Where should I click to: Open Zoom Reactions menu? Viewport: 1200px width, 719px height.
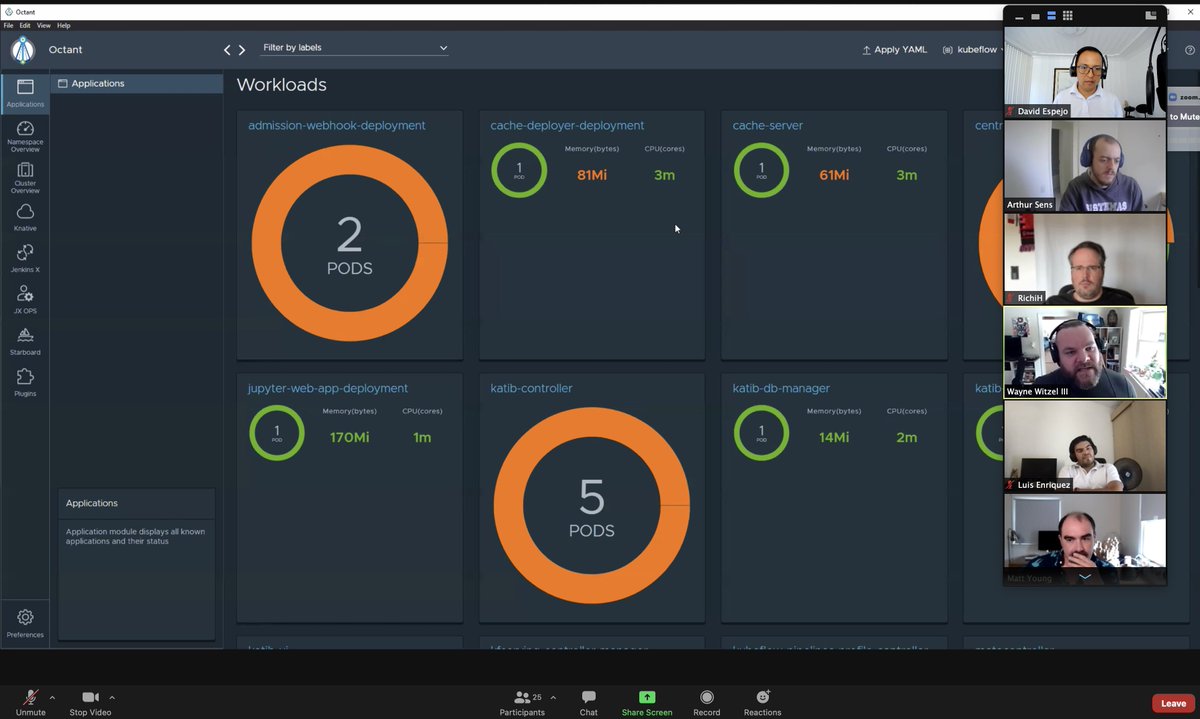(x=762, y=703)
